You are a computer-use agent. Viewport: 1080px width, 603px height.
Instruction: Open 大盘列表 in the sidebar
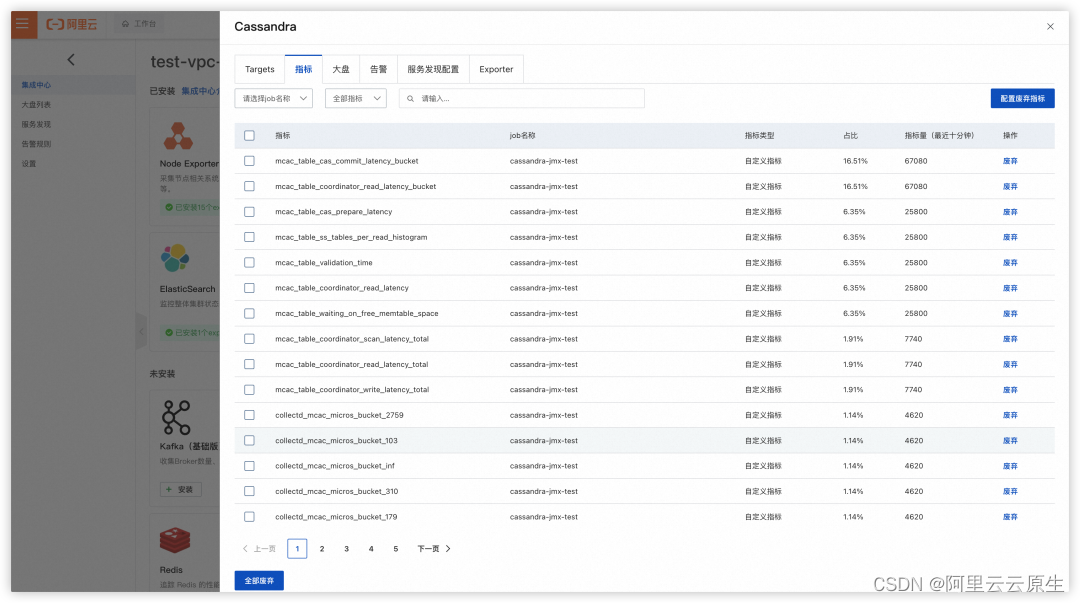tap(36, 105)
